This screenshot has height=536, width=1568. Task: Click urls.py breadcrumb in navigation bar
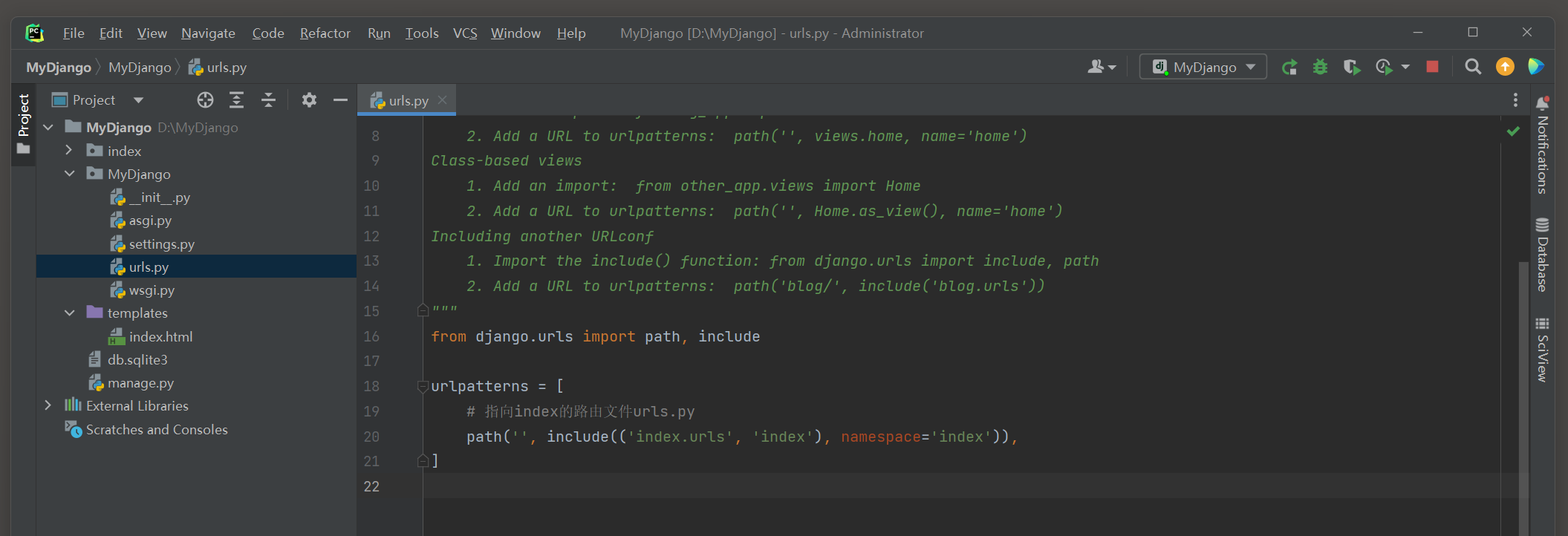(x=218, y=68)
